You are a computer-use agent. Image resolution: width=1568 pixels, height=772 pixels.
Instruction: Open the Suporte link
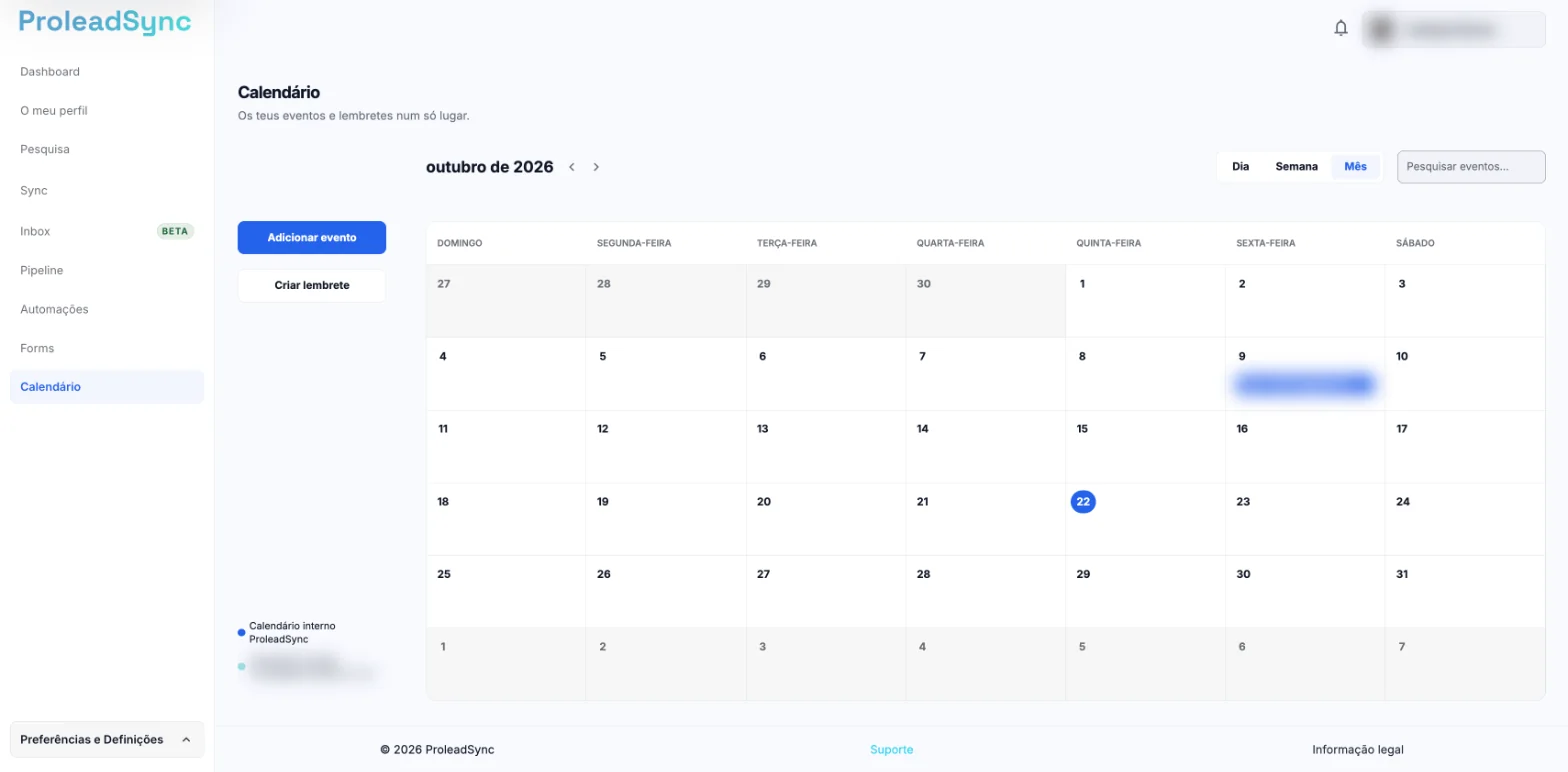click(x=891, y=750)
